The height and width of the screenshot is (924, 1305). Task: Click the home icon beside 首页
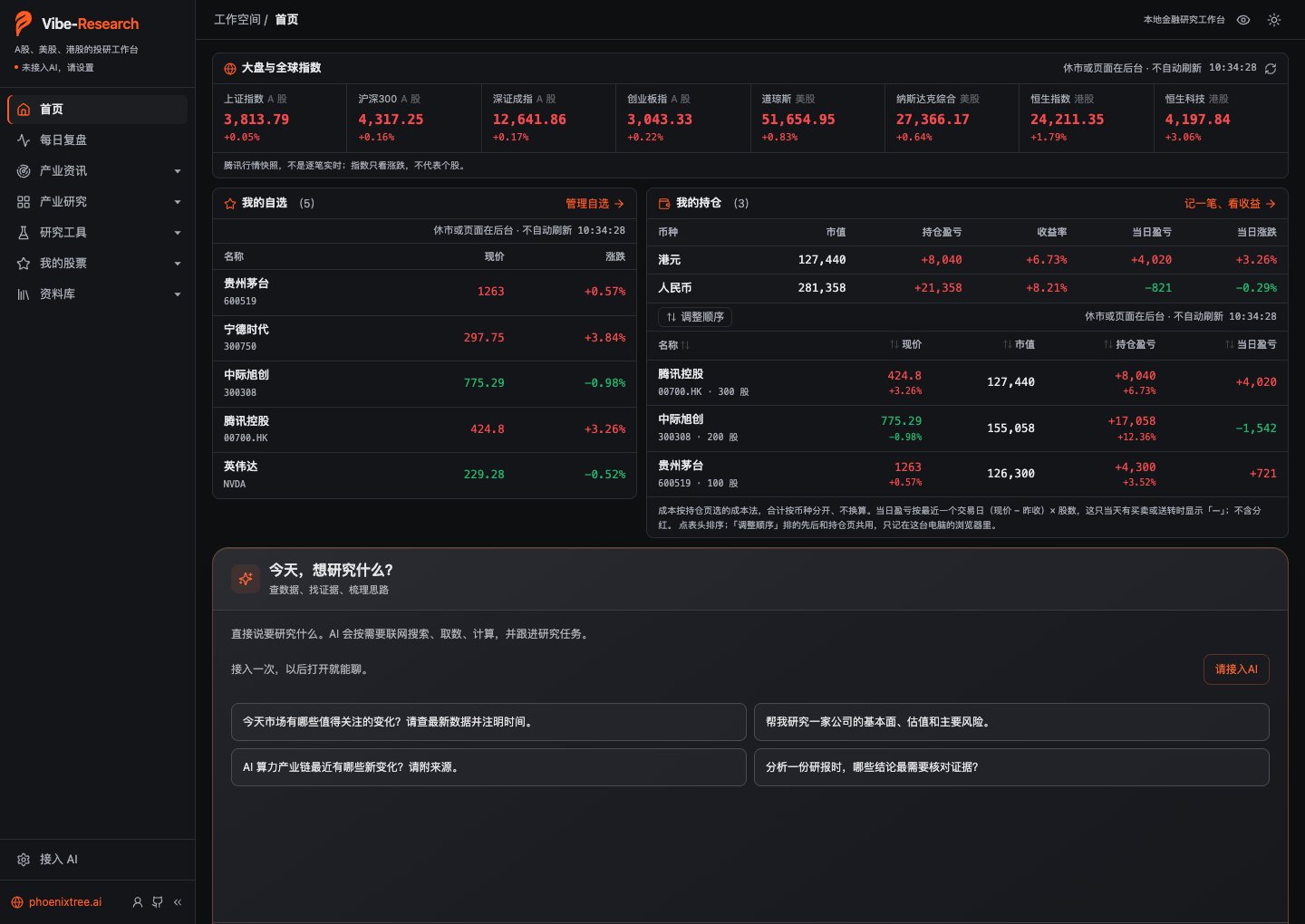tap(24, 110)
